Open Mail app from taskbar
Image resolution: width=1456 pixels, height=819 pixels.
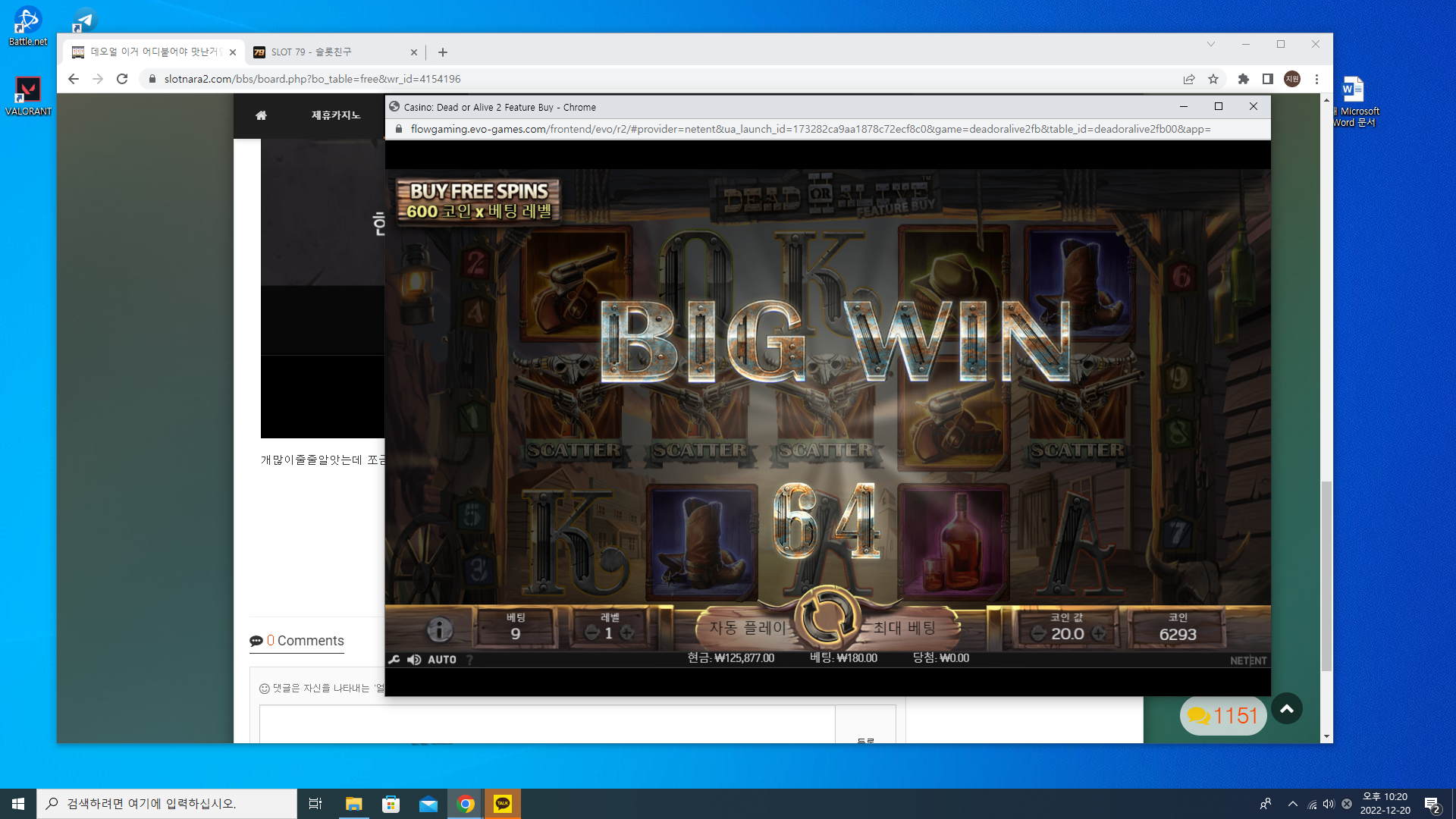428,804
